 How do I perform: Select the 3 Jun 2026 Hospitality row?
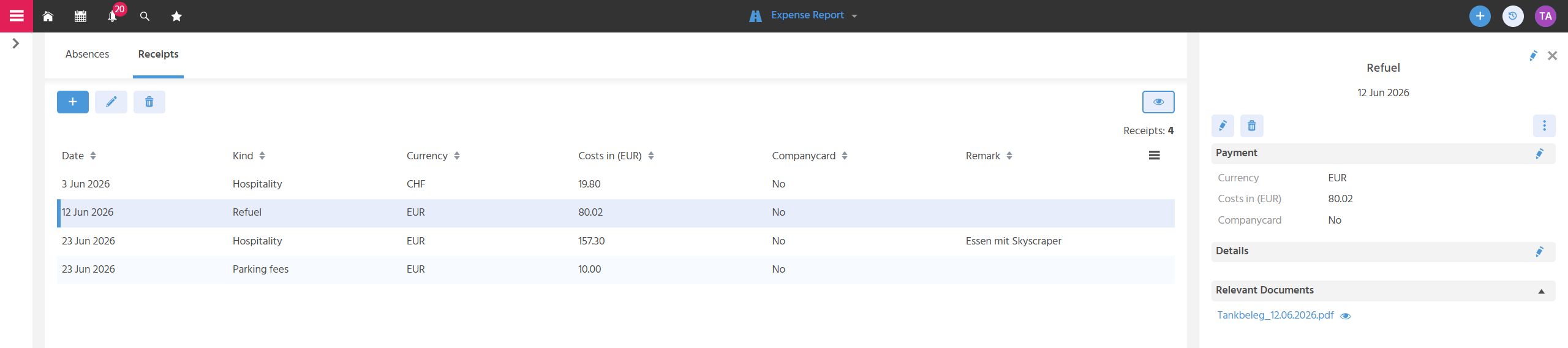coord(616,184)
